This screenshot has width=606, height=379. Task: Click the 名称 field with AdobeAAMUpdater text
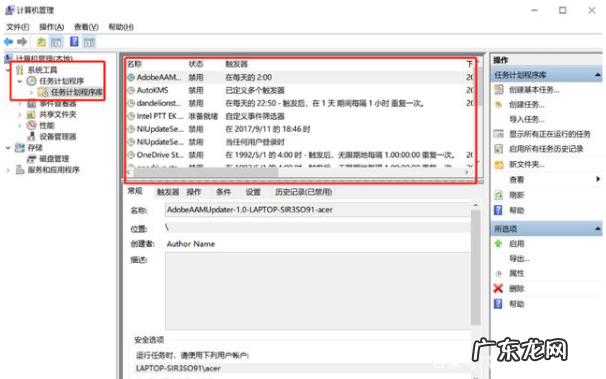(x=318, y=210)
